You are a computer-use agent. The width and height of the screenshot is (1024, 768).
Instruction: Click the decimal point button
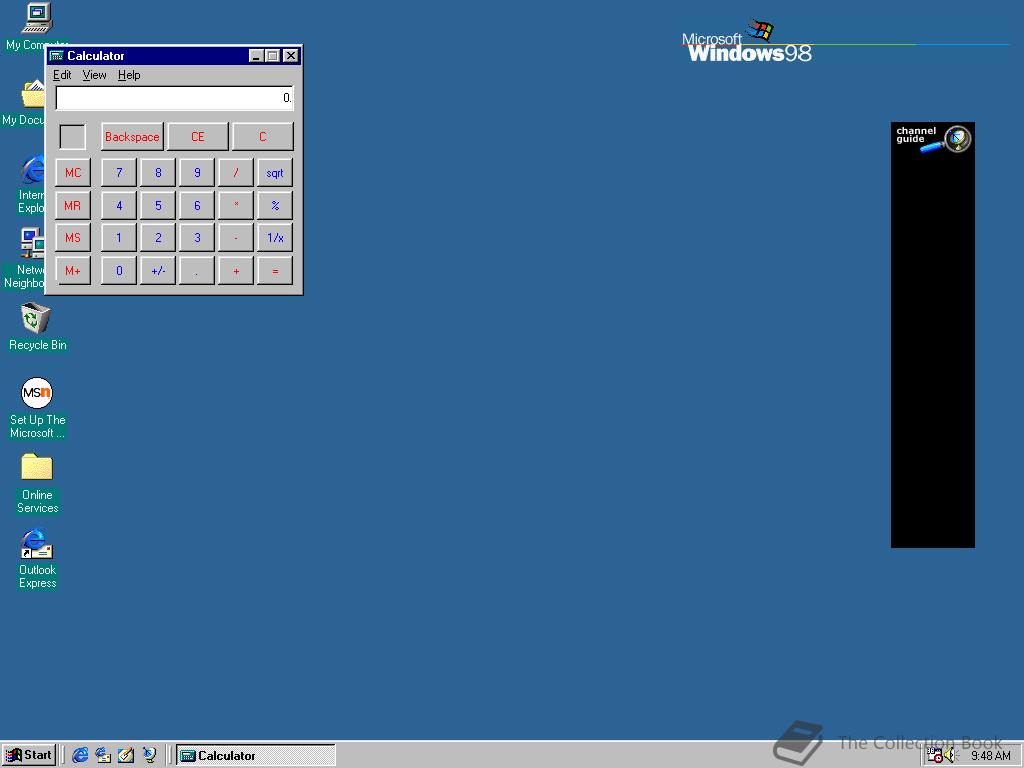197,270
